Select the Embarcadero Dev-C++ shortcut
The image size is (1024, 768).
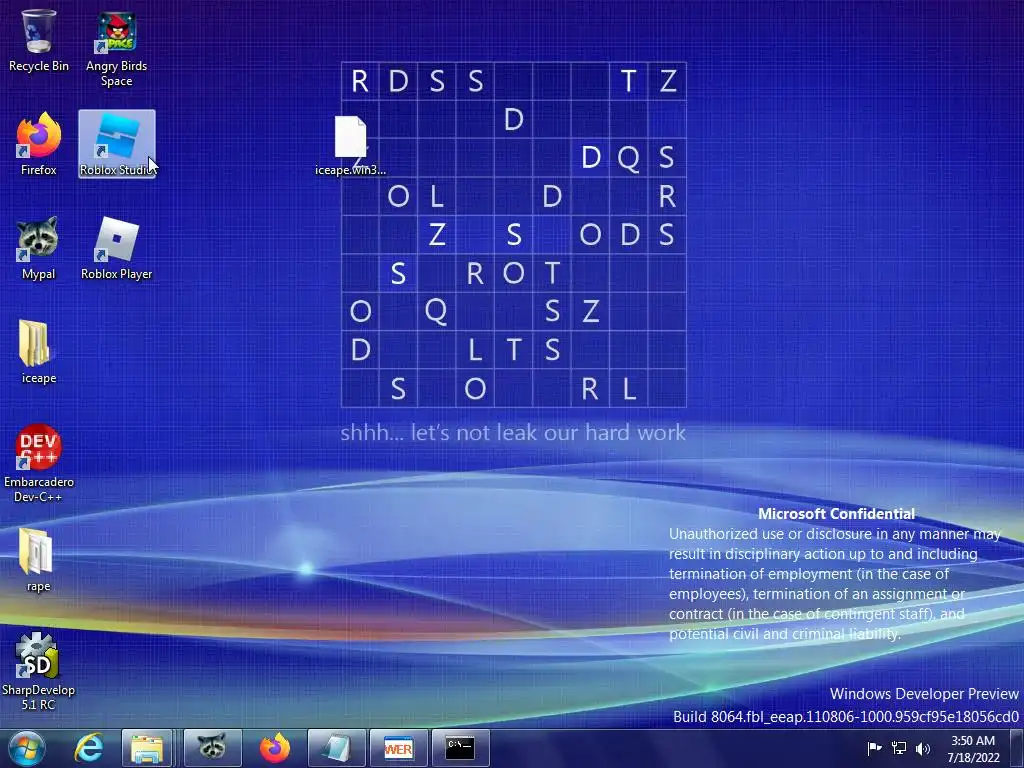(39, 463)
